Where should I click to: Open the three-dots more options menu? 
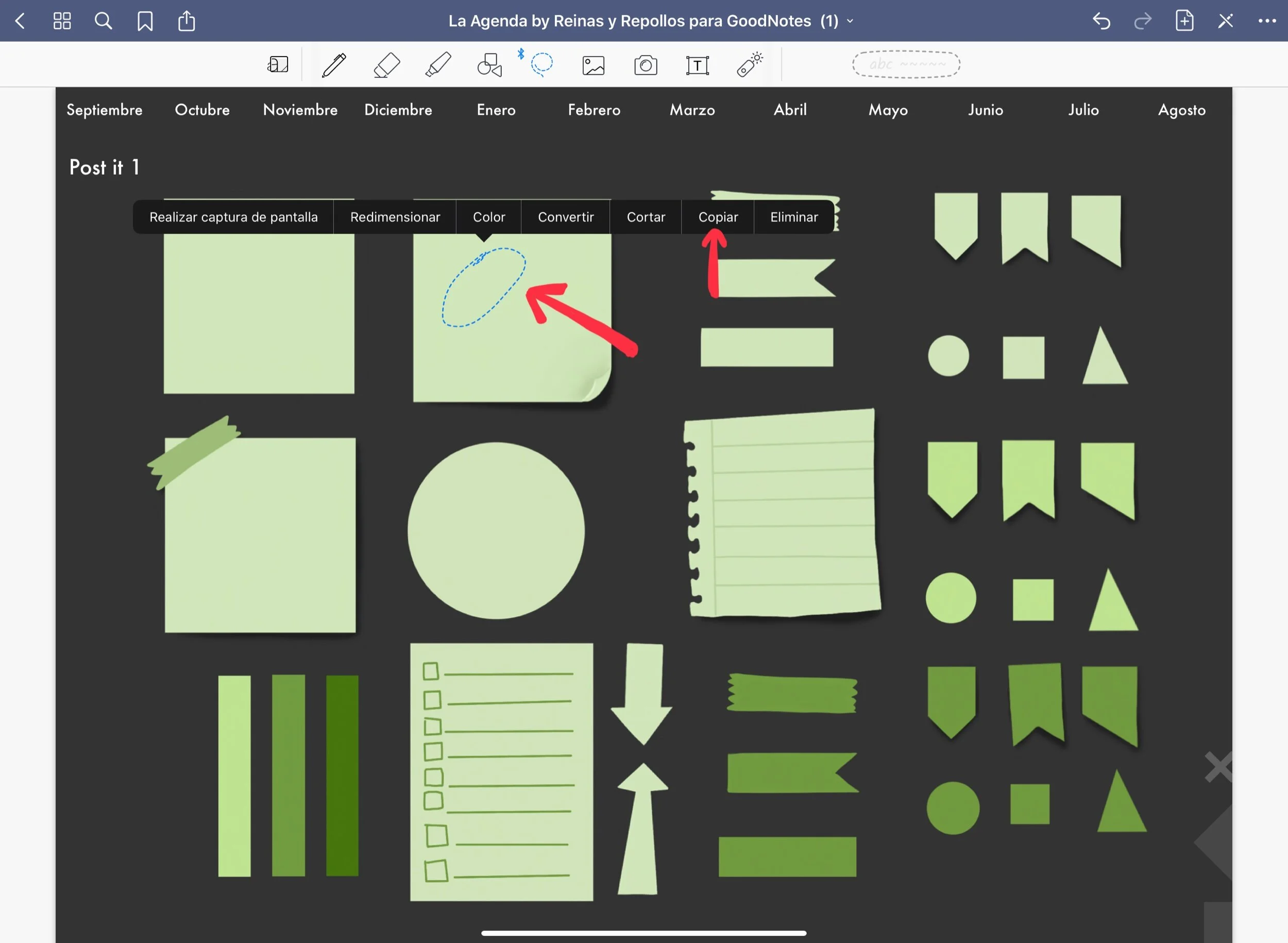pos(1267,21)
